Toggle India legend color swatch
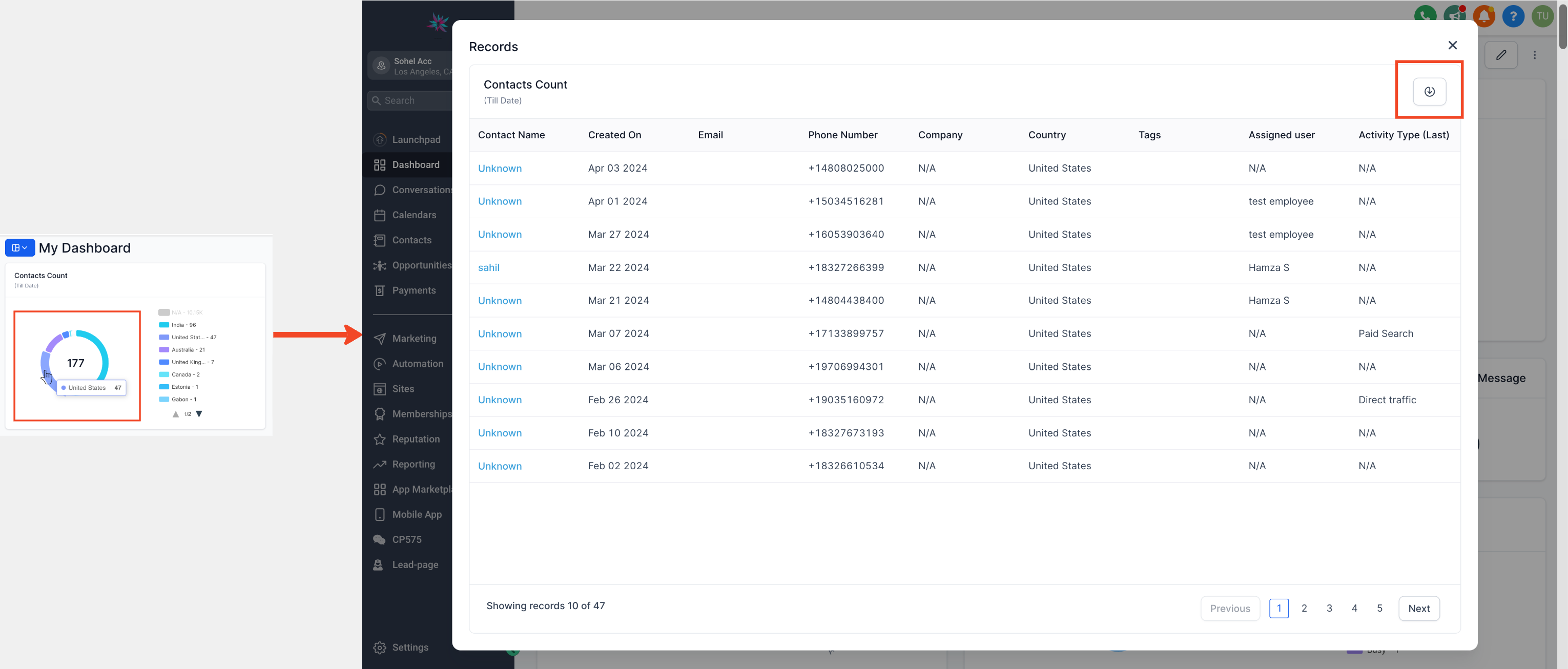The image size is (1568, 669). pyautogui.click(x=164, y=325)
